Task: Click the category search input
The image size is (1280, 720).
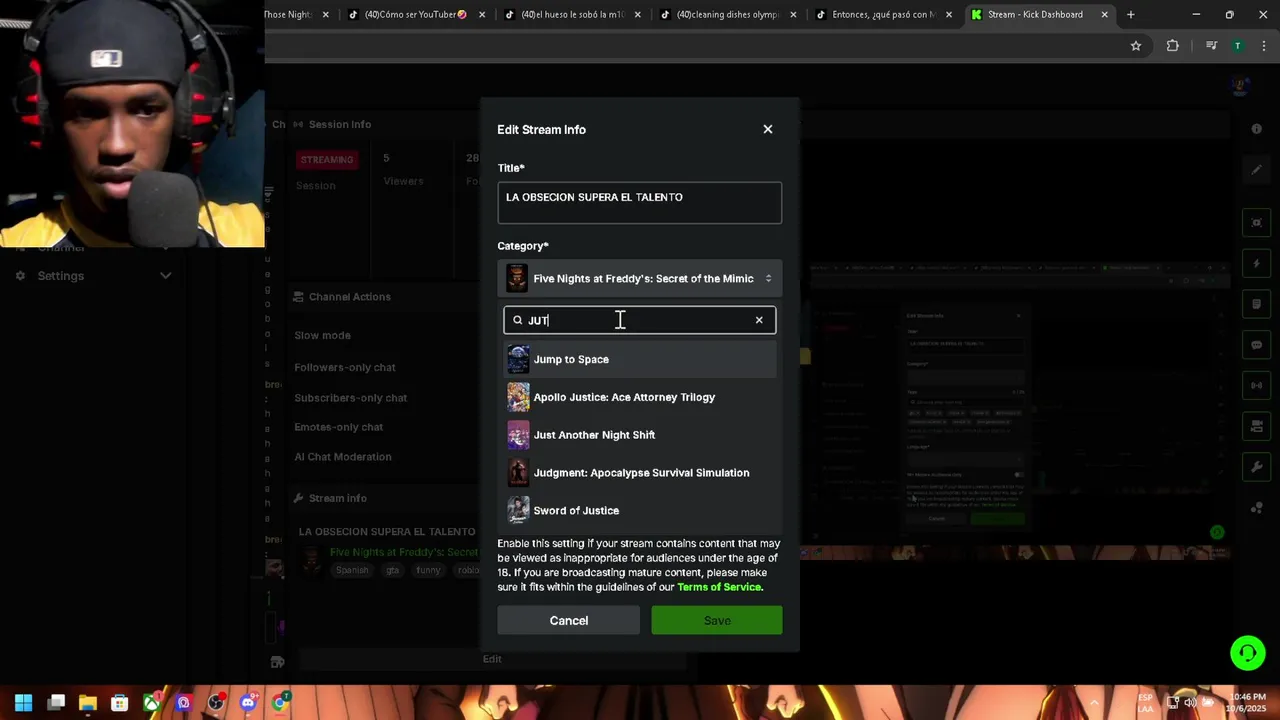Action: coord(640,320)
